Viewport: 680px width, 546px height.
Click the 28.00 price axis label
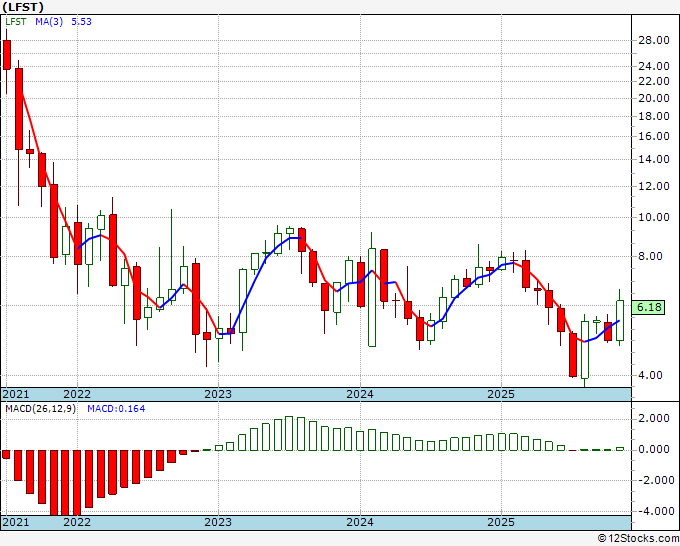click(x=654, y=40)
